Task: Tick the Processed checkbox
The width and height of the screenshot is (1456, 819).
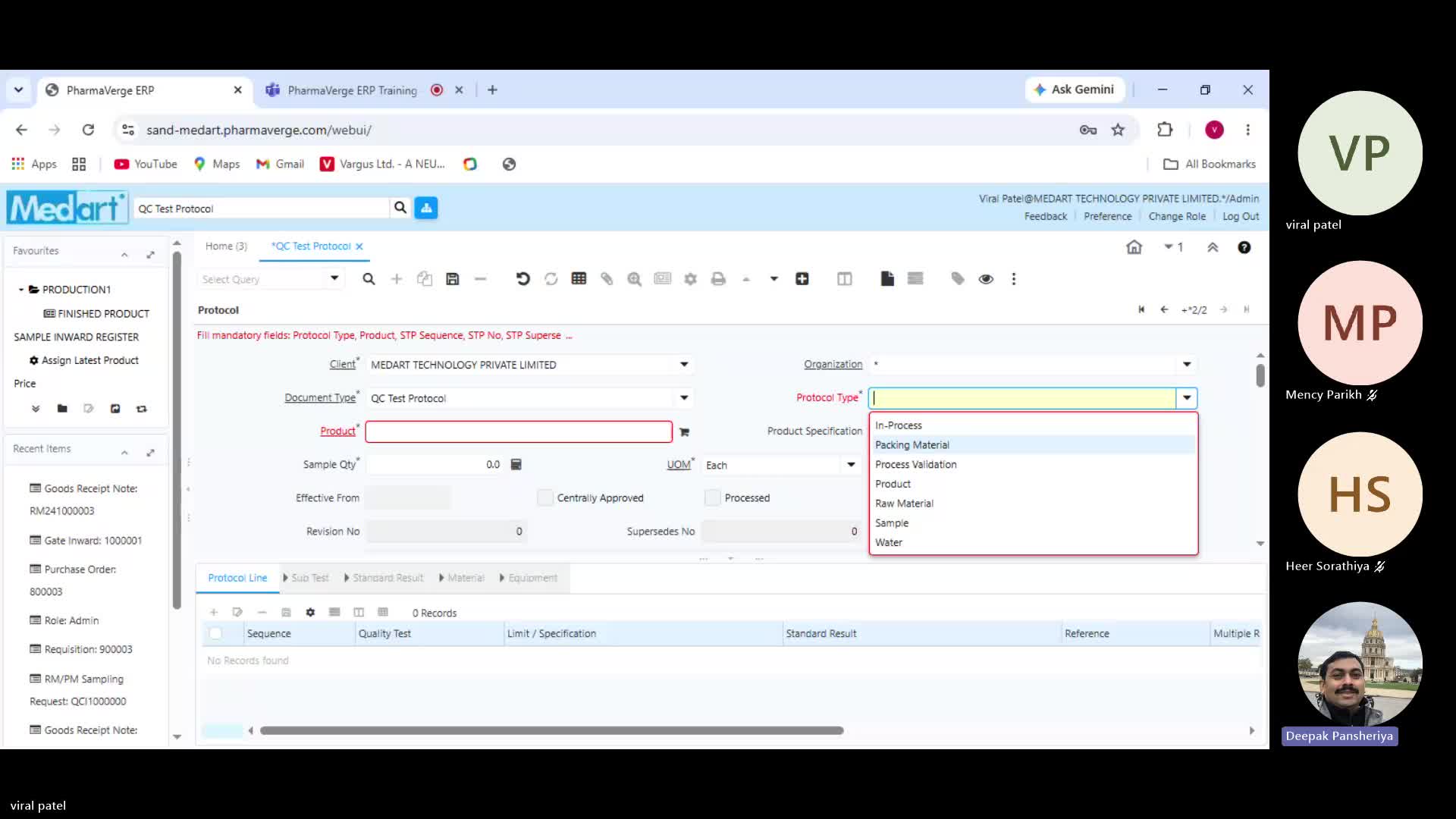Action: (x=712, y=498)
